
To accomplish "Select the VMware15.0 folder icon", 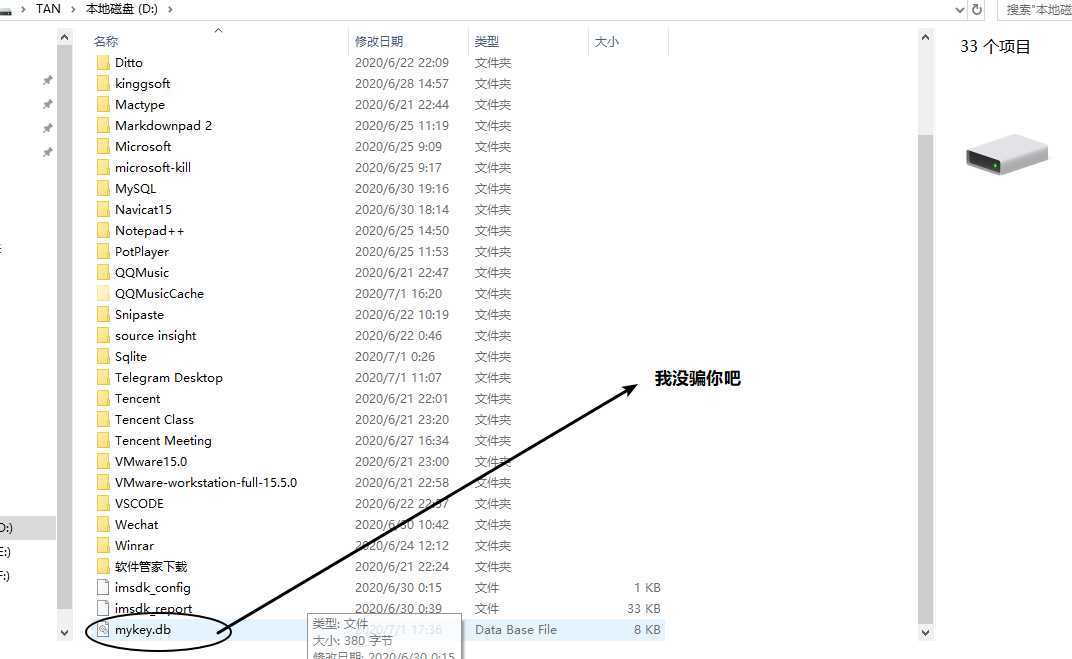I will 103,461.
